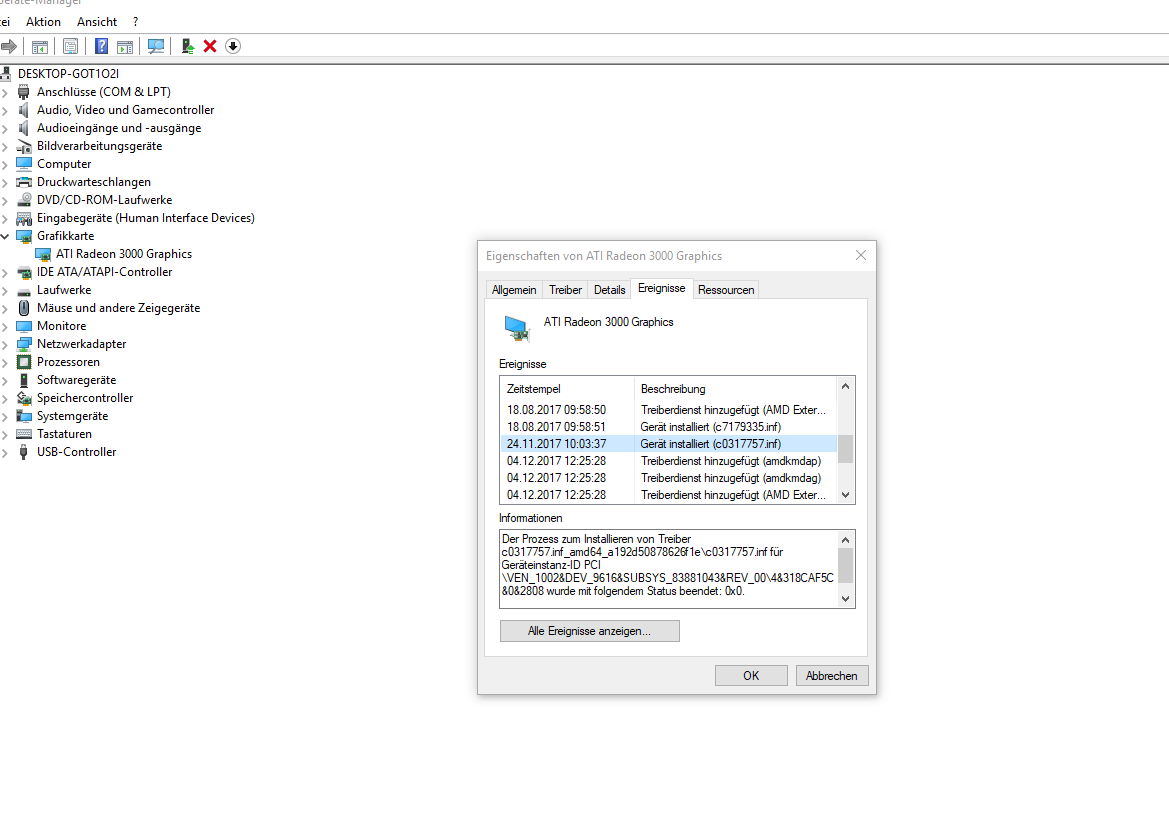This screenshot has height=826, width=1169.
Task: Click the Audio, Video und Gamecontroller icon
Action: (x=24, y=110)
